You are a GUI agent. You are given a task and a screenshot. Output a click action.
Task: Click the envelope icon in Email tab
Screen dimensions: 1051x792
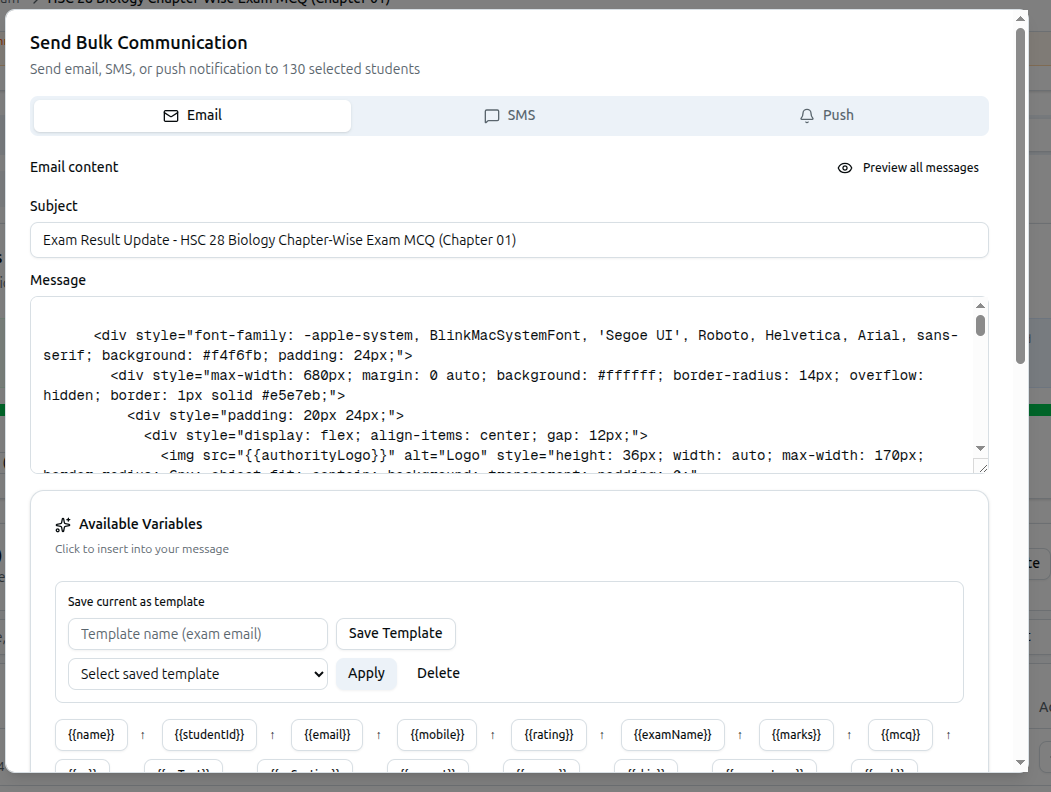point(171,116)
